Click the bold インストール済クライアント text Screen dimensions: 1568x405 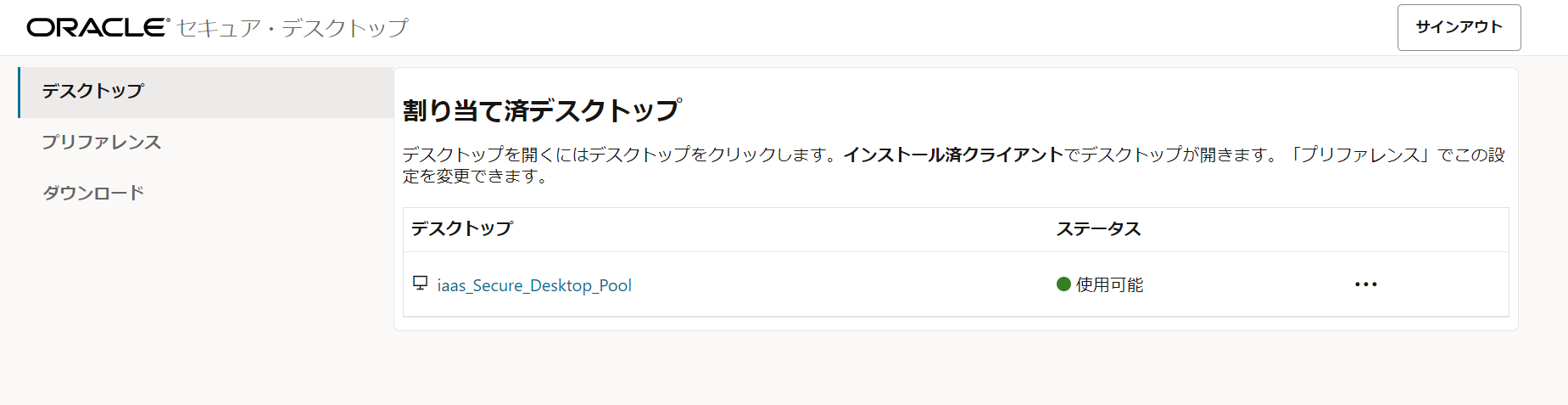(953, 155)
